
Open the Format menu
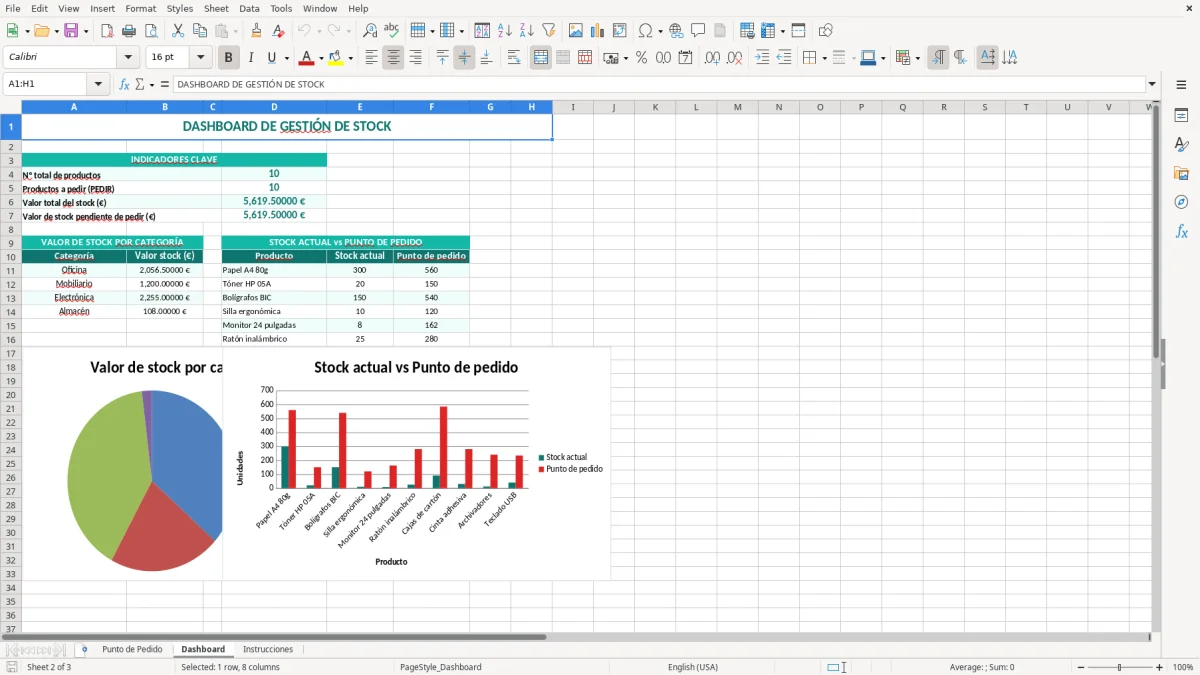(x=141, y=8)
